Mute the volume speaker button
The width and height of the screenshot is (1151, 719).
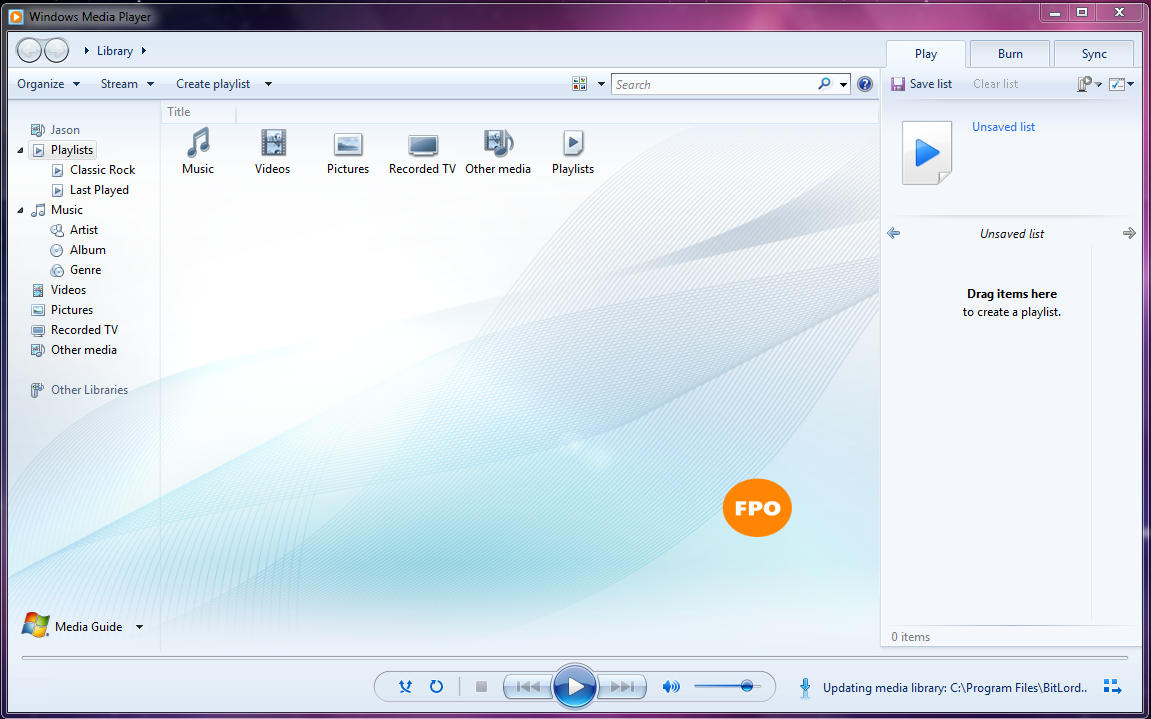point(671,687)
